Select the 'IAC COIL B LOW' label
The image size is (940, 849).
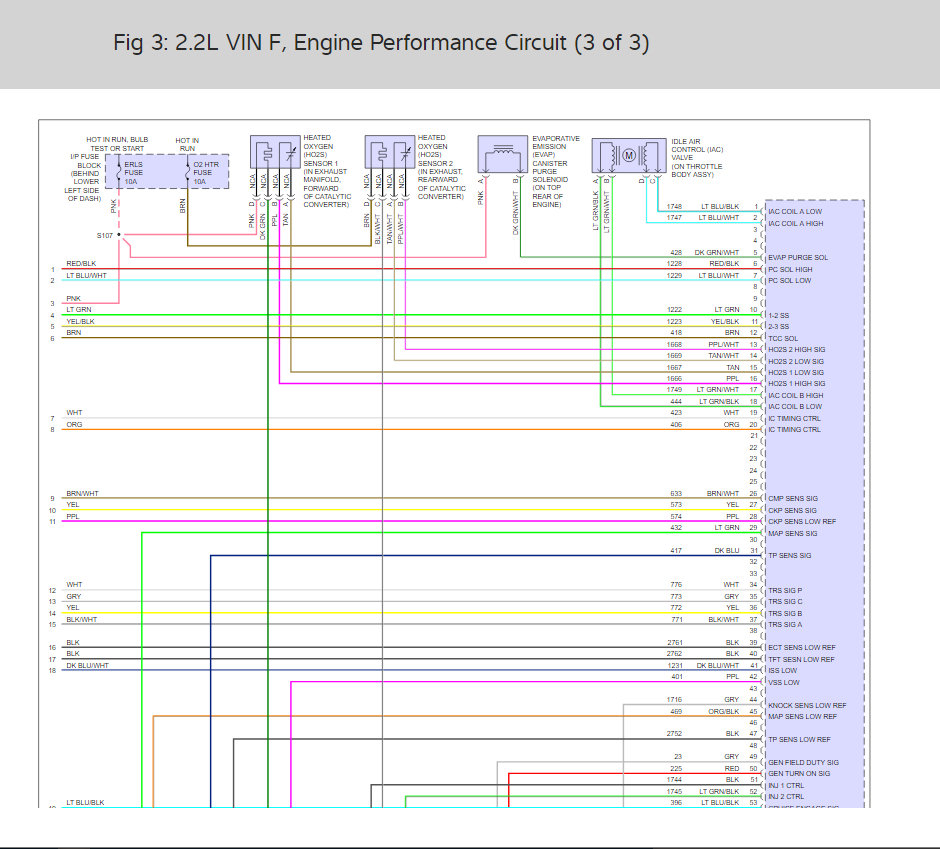coord(795,407)
